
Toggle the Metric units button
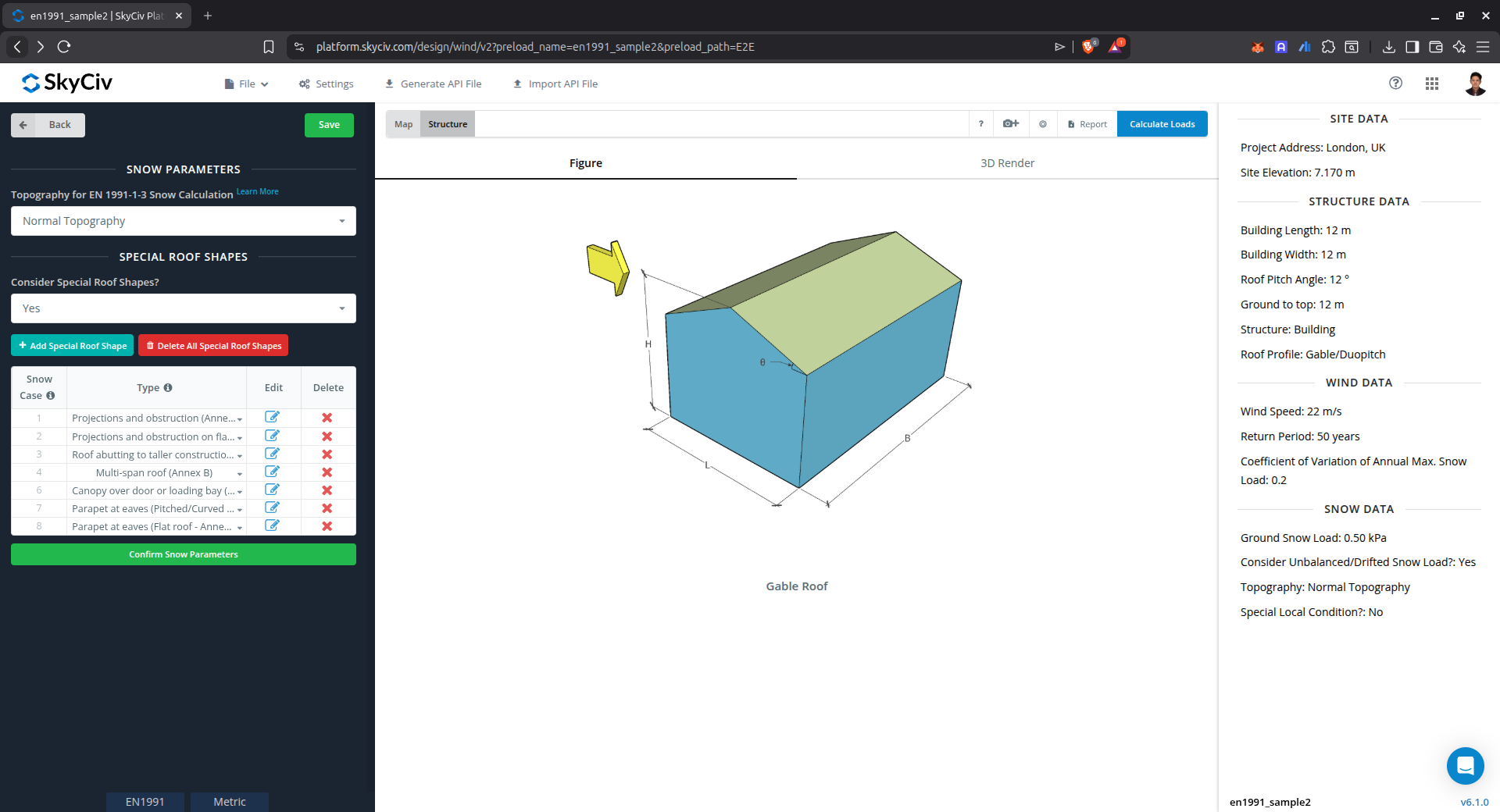click(x=229, y=802)
